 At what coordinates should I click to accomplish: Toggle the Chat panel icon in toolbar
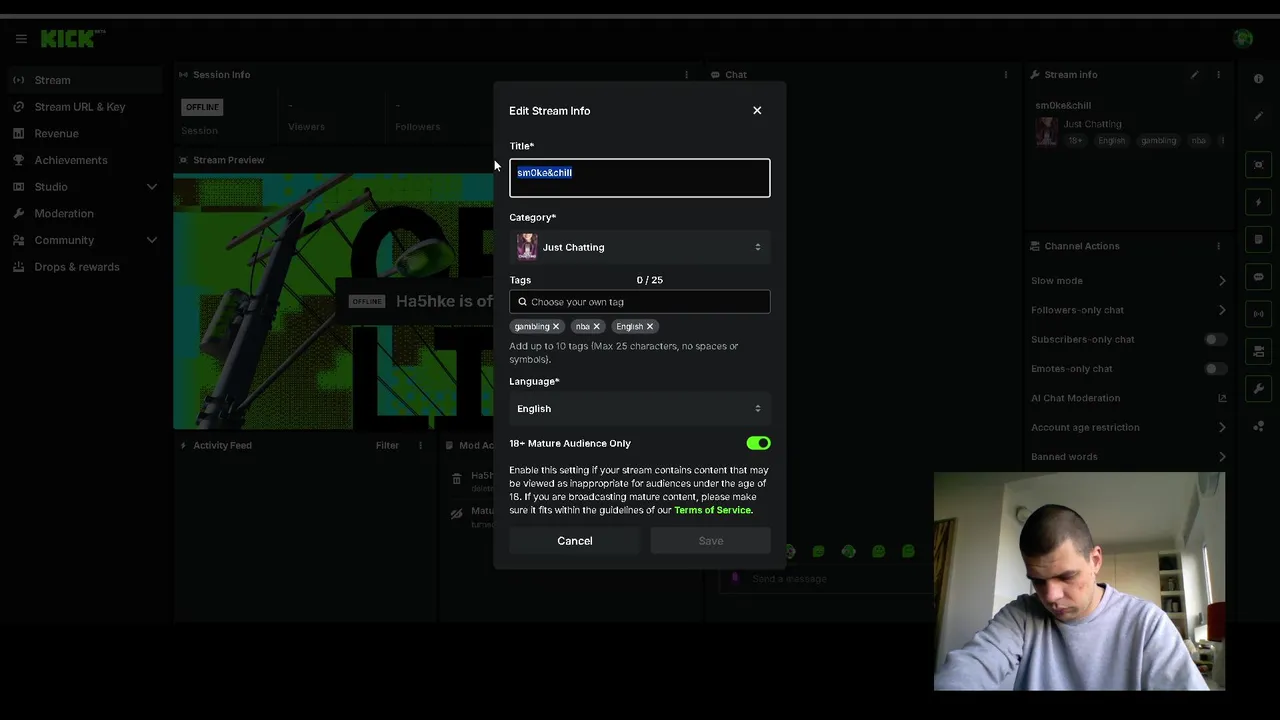(1259, 277)
